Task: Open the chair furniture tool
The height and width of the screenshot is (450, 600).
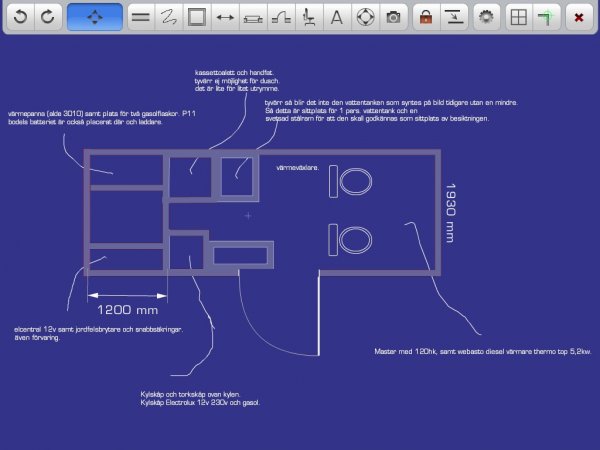Action: pos(309,17)
